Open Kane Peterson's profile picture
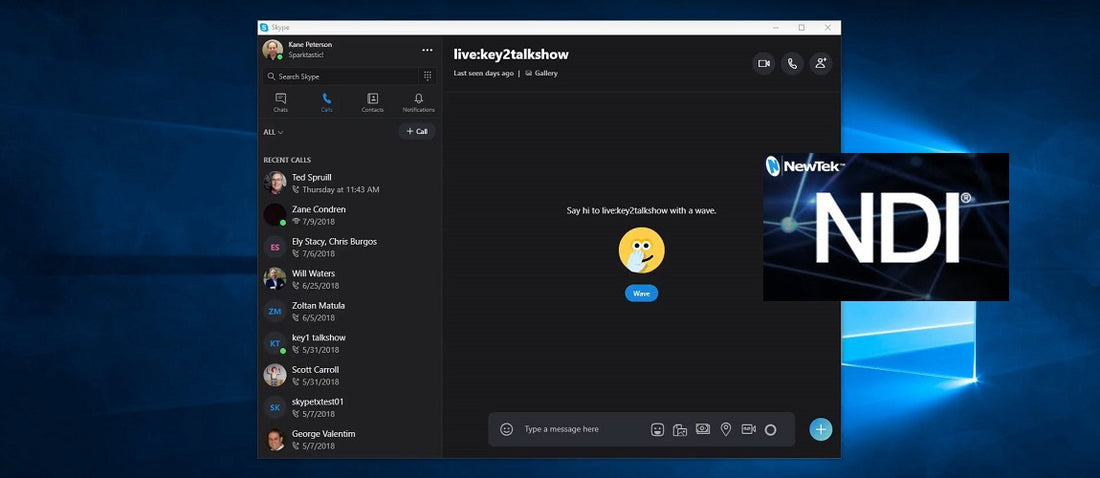The width and height of the screenshot is (1100, 478). coord(272,50)
